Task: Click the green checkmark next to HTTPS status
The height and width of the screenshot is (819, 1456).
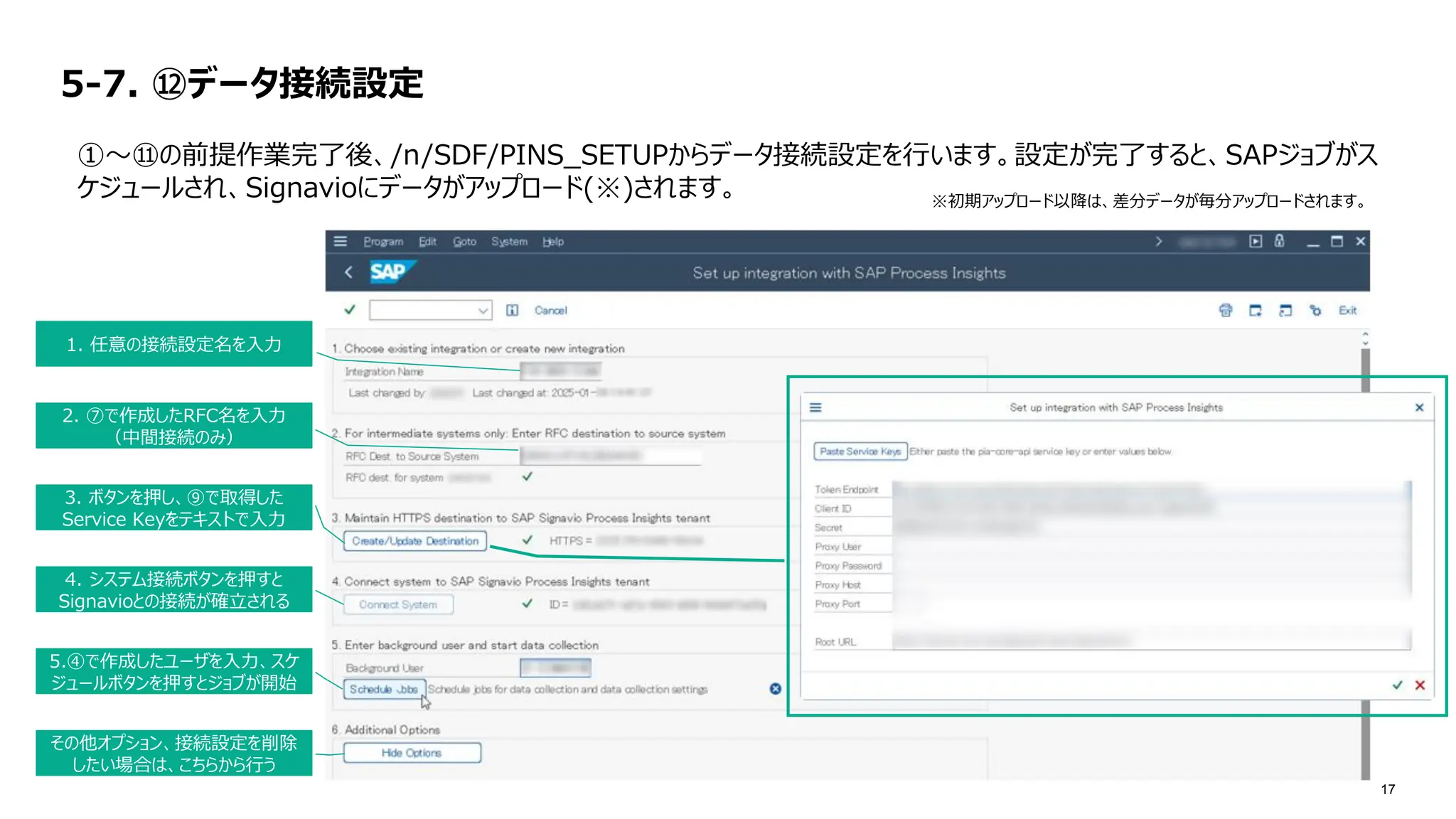Action: click(528, 540)
